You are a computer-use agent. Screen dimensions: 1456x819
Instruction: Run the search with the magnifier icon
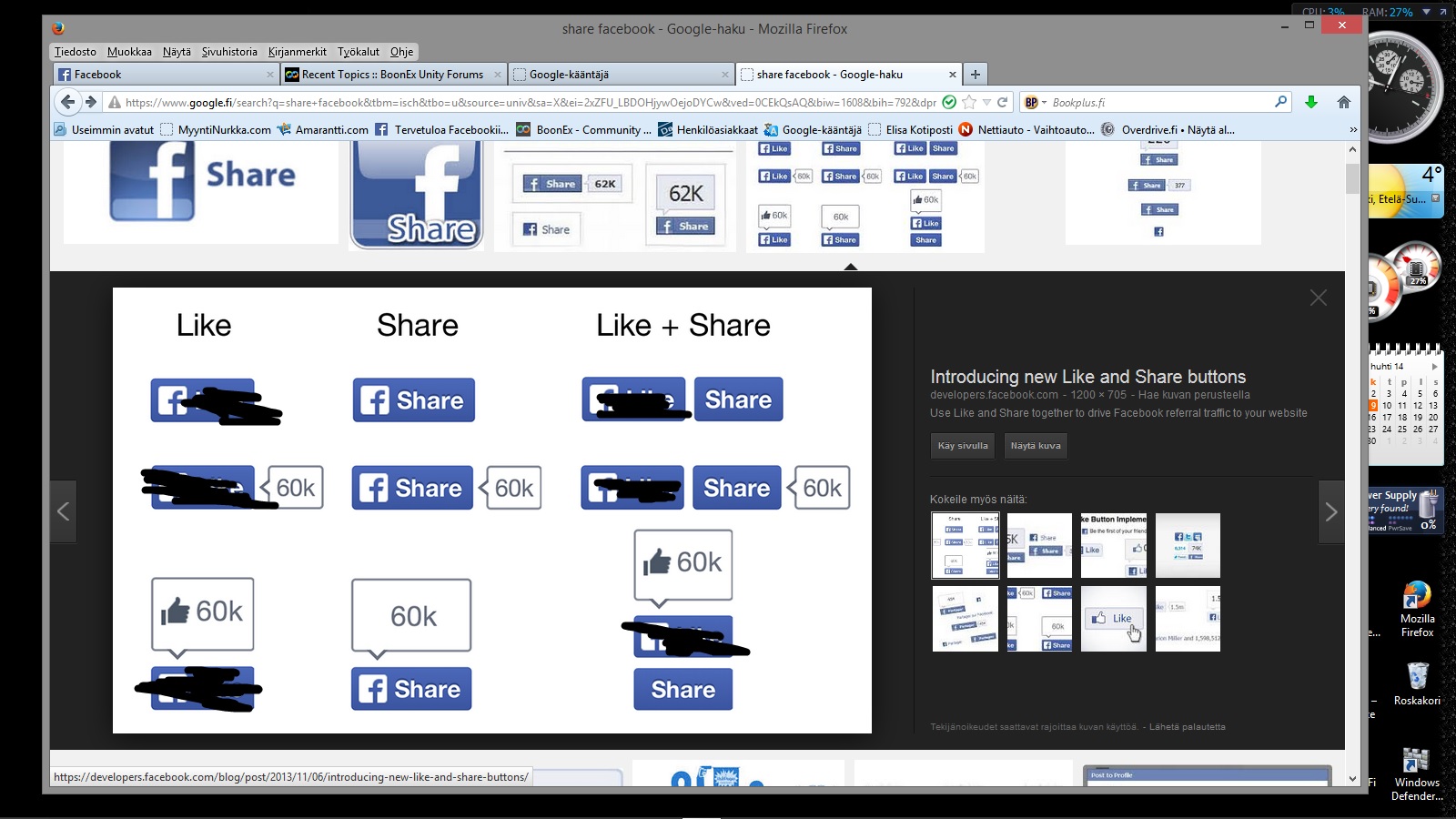click(1280, 102)
